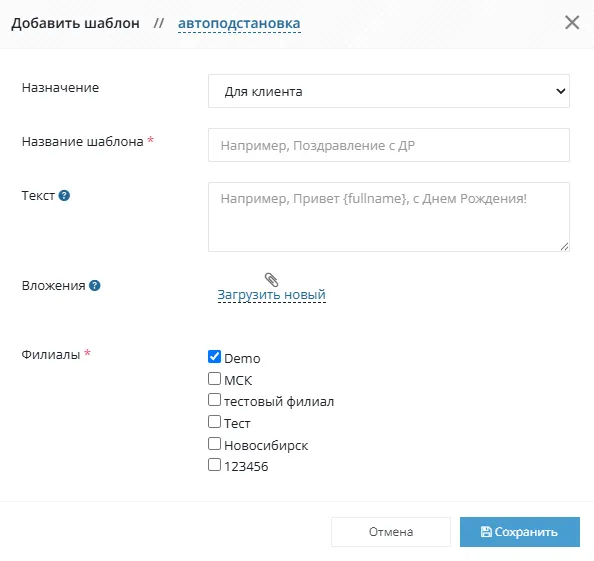594x561 pixels.
Task: Tick the тестовый филиал checkbox
Action: pyautogui.click(x=214, y=400)
